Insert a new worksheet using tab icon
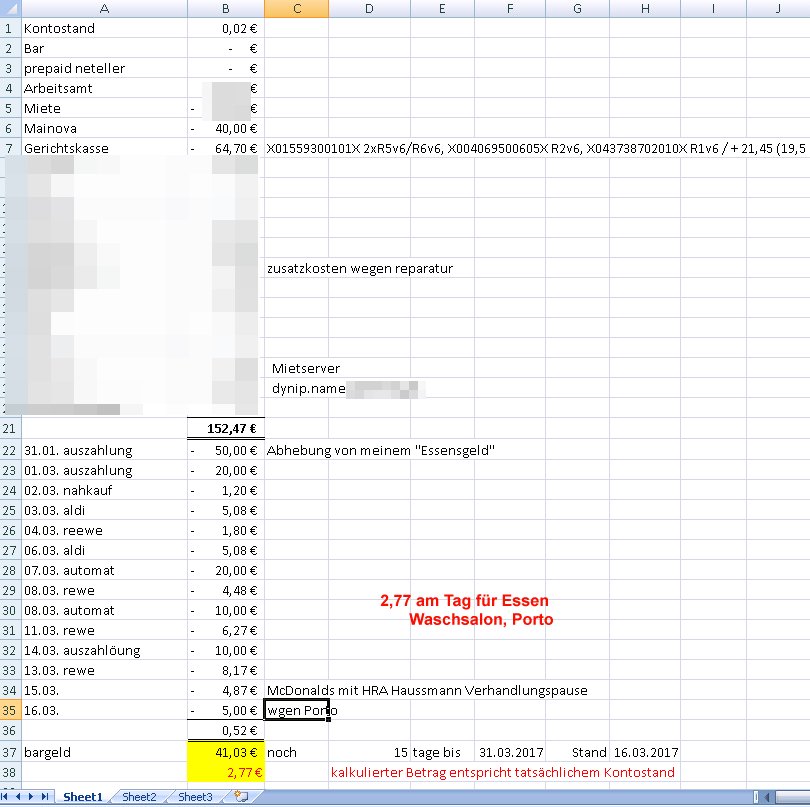The width and height of the screenshot is (810, 807). 240,797
